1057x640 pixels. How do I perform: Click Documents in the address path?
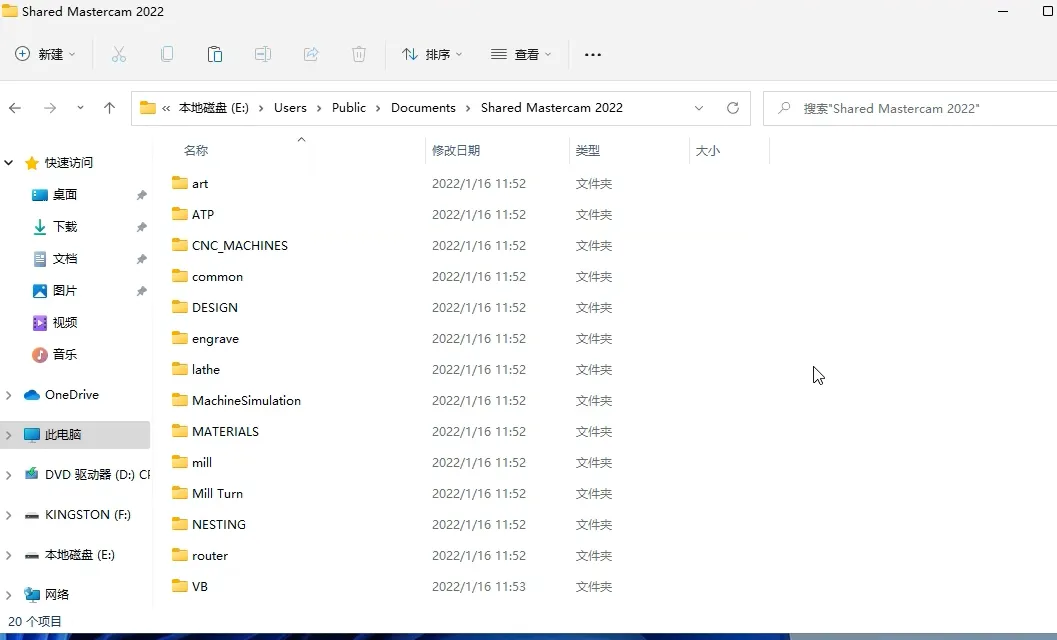423,108
